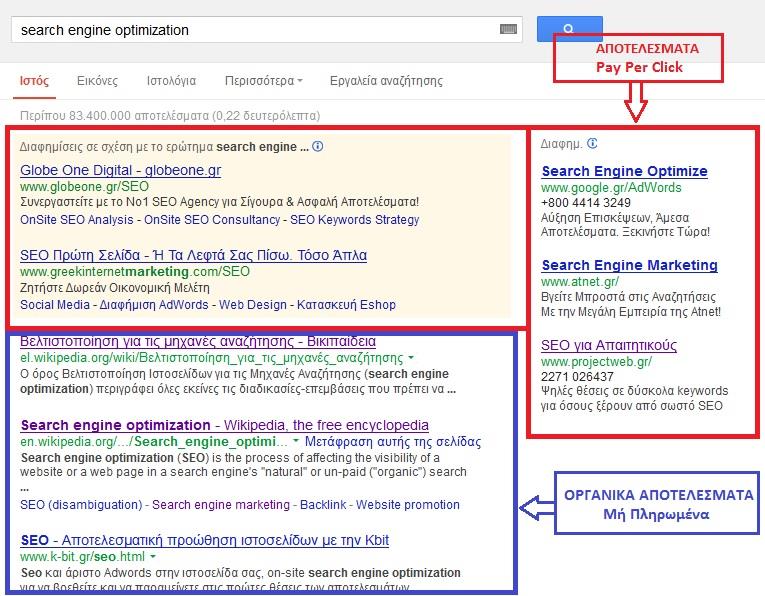Click the phone number 2271 026437
The height and width of the screenshot is (596, 765).
(x=577, y=377)
